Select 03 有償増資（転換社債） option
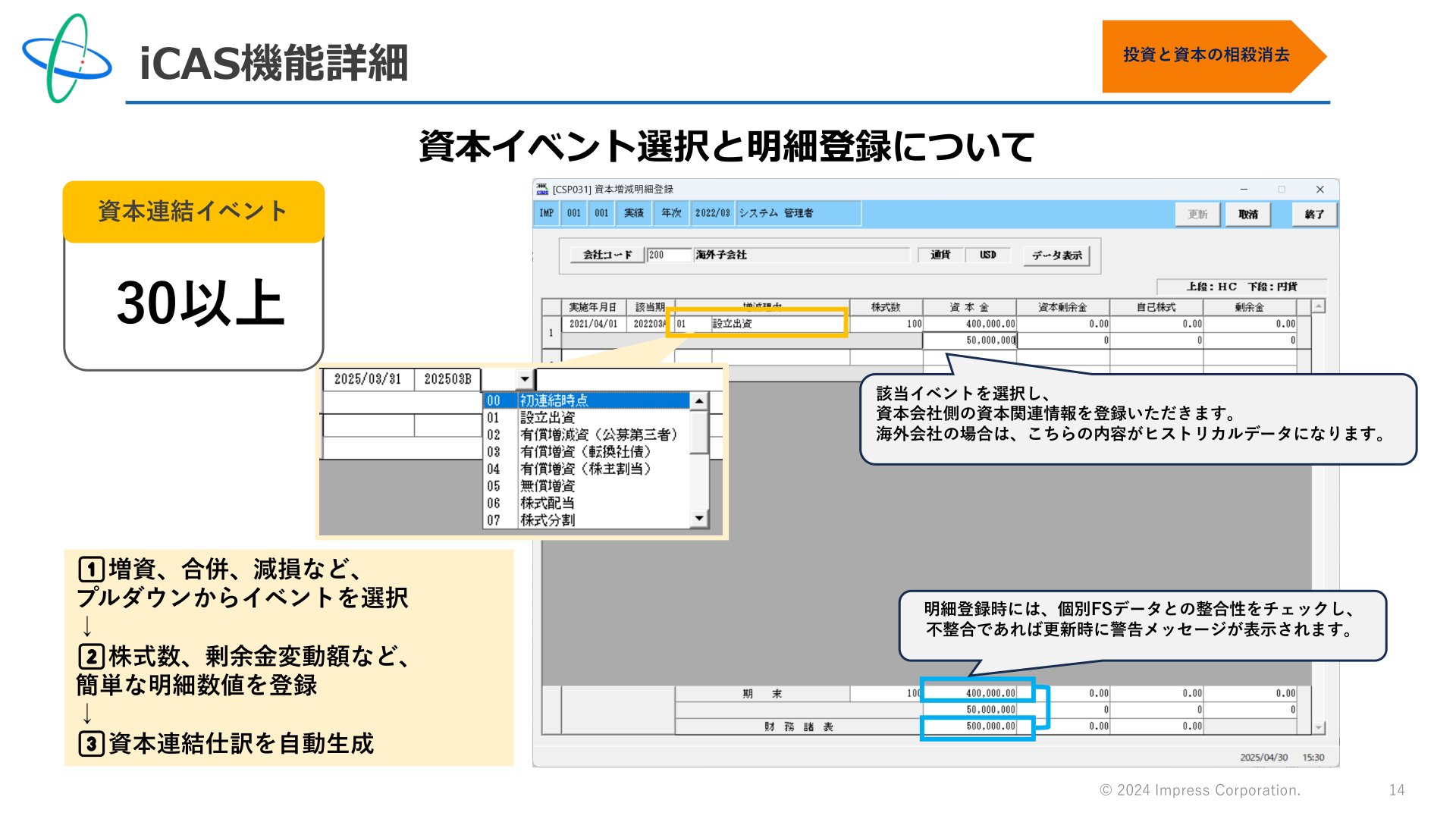Screen dimensions: 1456x819 pyautogui.click(x=586, y=452)
